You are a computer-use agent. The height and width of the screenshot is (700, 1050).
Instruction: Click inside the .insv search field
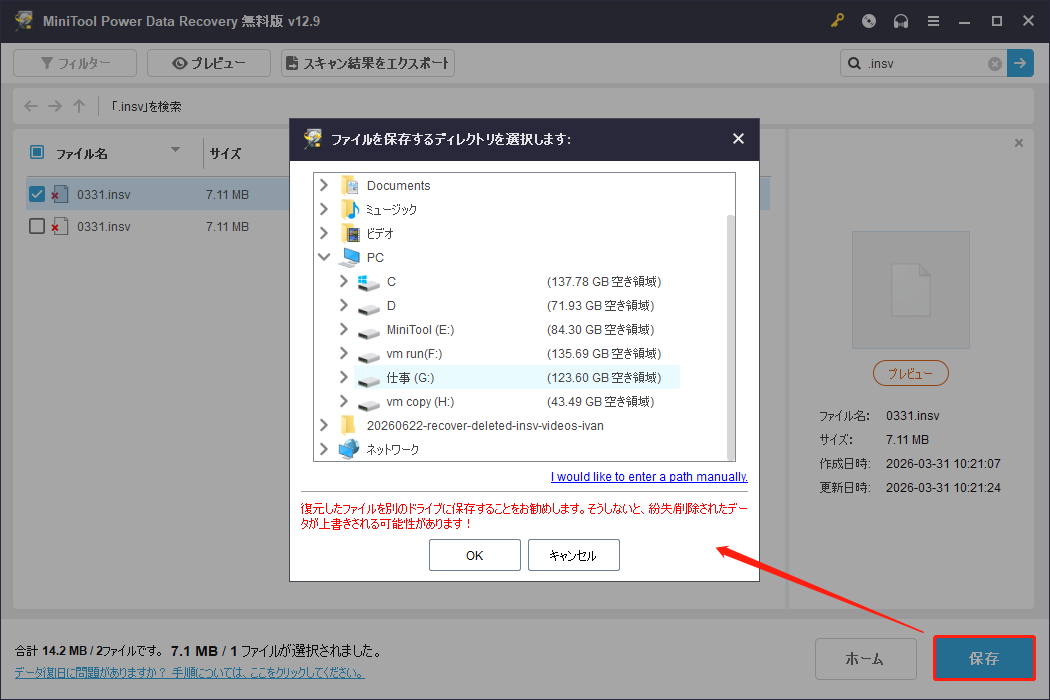pyautogui.click(x=924, y=64)
